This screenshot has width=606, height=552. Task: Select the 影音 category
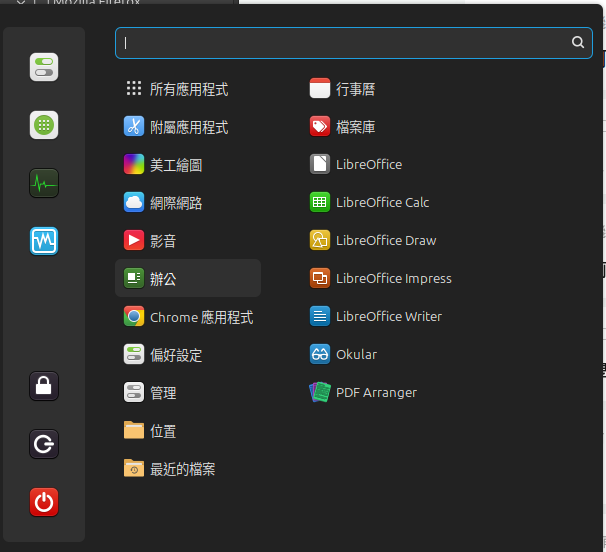(x=188, y=240)
